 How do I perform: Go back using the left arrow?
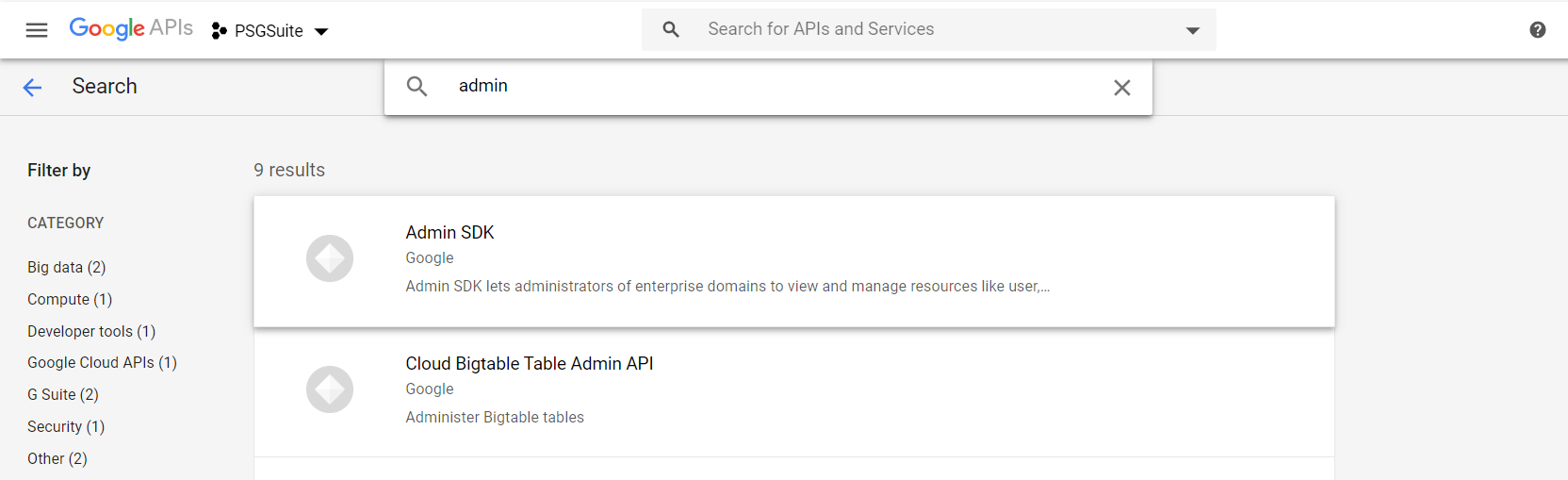33,88
